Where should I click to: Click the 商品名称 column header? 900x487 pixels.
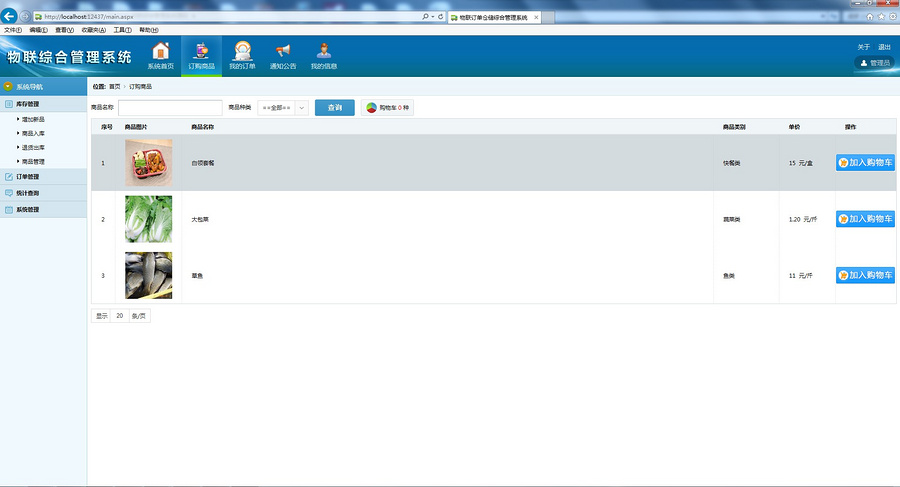203,127
